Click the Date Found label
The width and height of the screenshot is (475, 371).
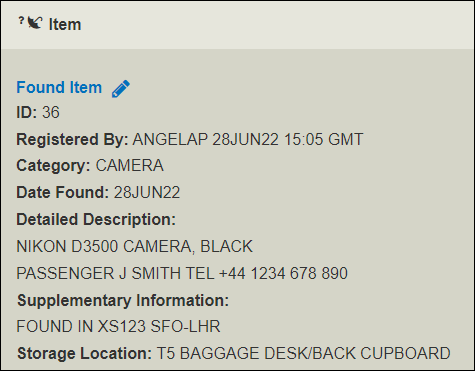click(x=63, y=192)
